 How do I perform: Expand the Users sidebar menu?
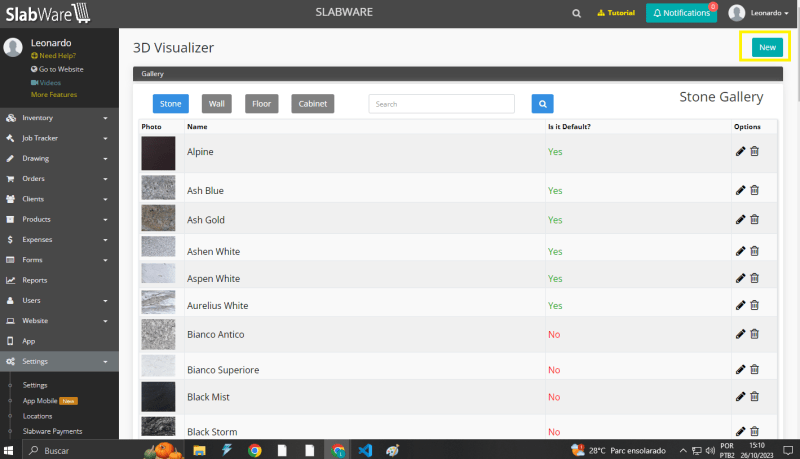click(59, 300)
